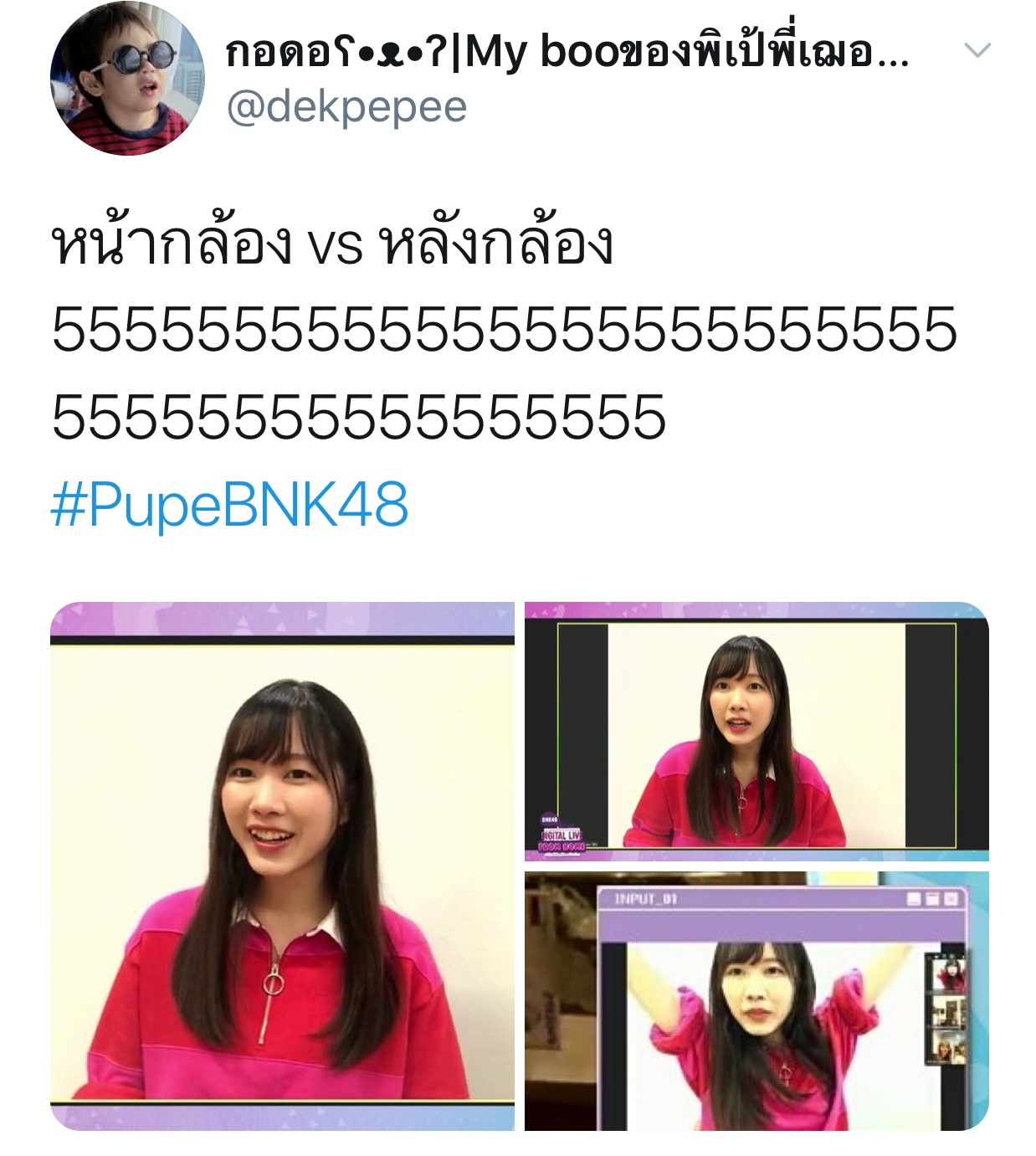Open the tweet options chevron menu

point(977,51)
